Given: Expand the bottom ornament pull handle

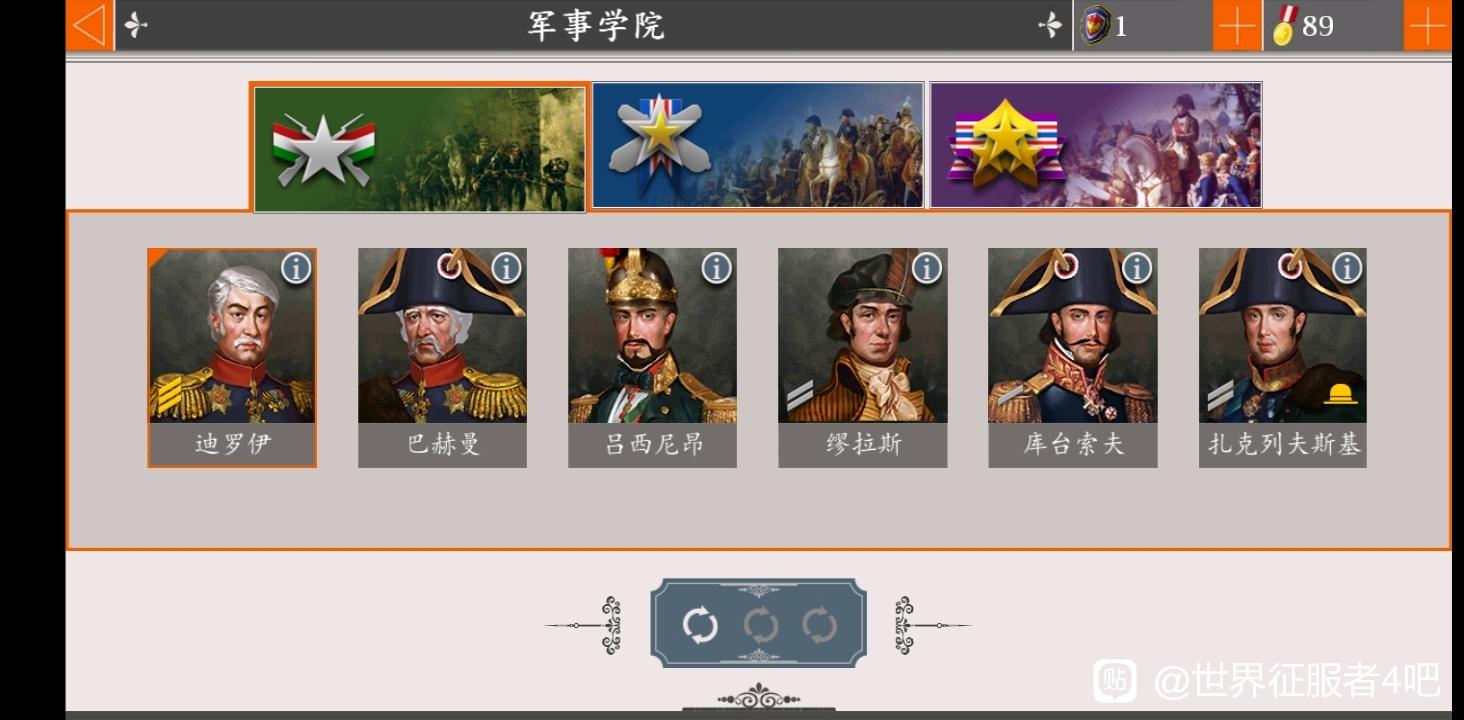Looking at the screenshot, I should pos(758,697).
